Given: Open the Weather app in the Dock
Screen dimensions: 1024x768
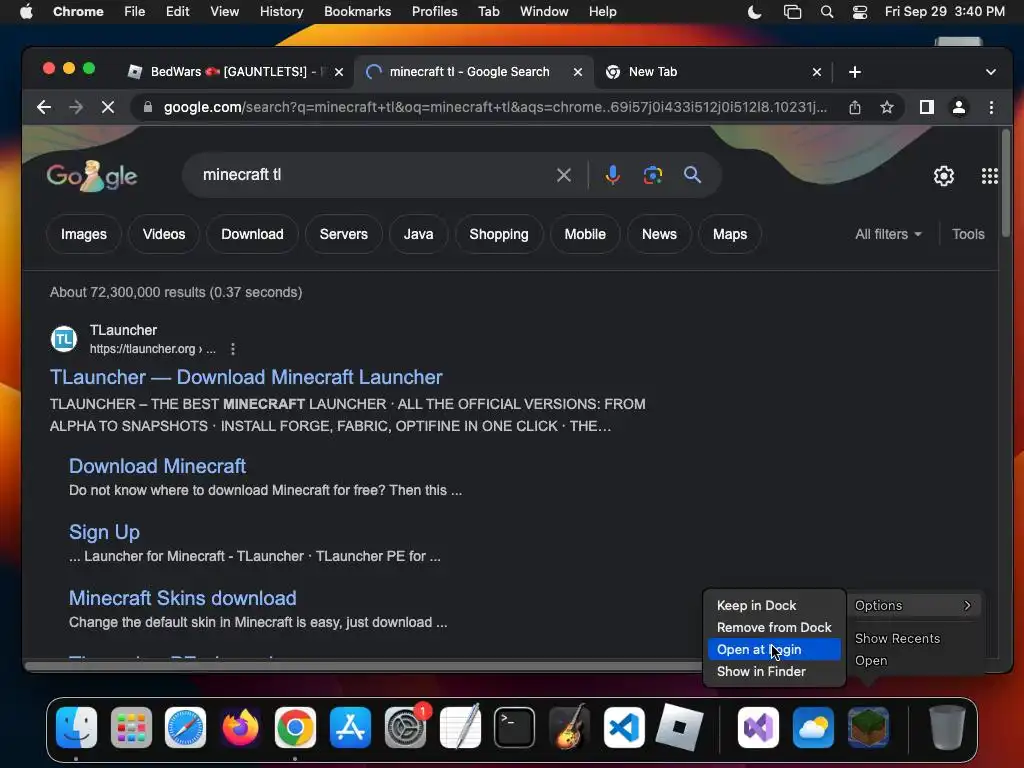Looking at the screenshot, I should tap(813, 728).
